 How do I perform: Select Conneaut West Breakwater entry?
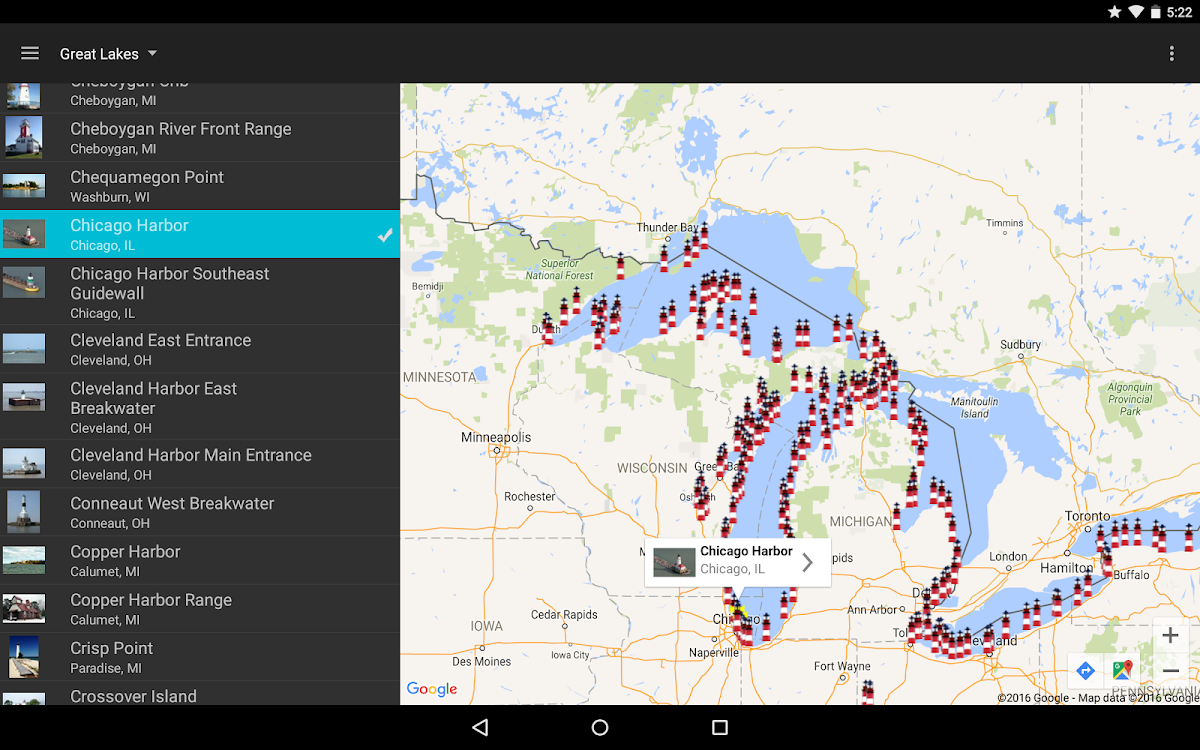(200, 512)
